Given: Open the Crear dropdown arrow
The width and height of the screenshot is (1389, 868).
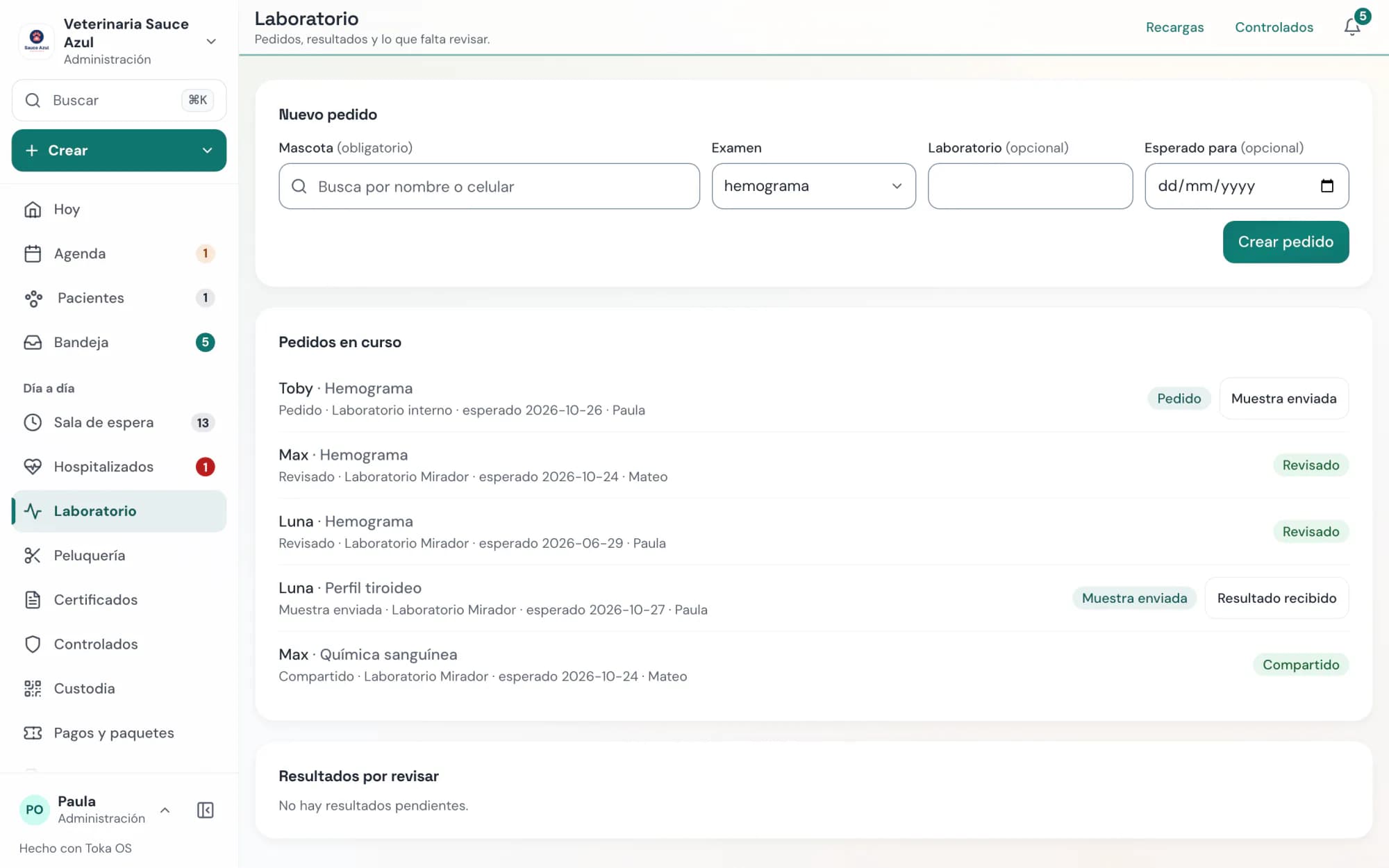Looking at the screenshot, I should pos(207,151).
